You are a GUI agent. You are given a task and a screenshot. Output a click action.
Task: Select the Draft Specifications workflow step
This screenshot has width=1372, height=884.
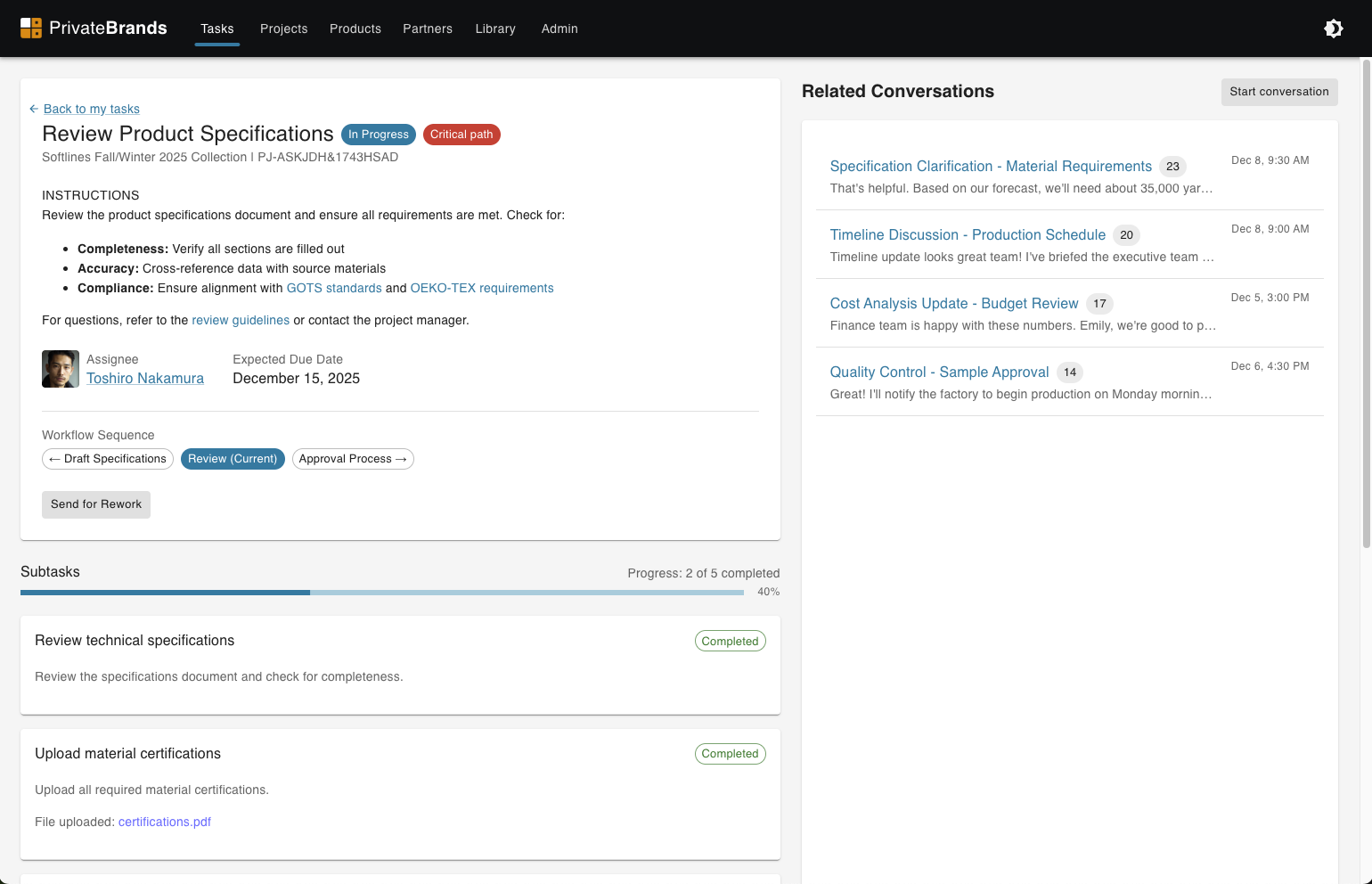107,458
